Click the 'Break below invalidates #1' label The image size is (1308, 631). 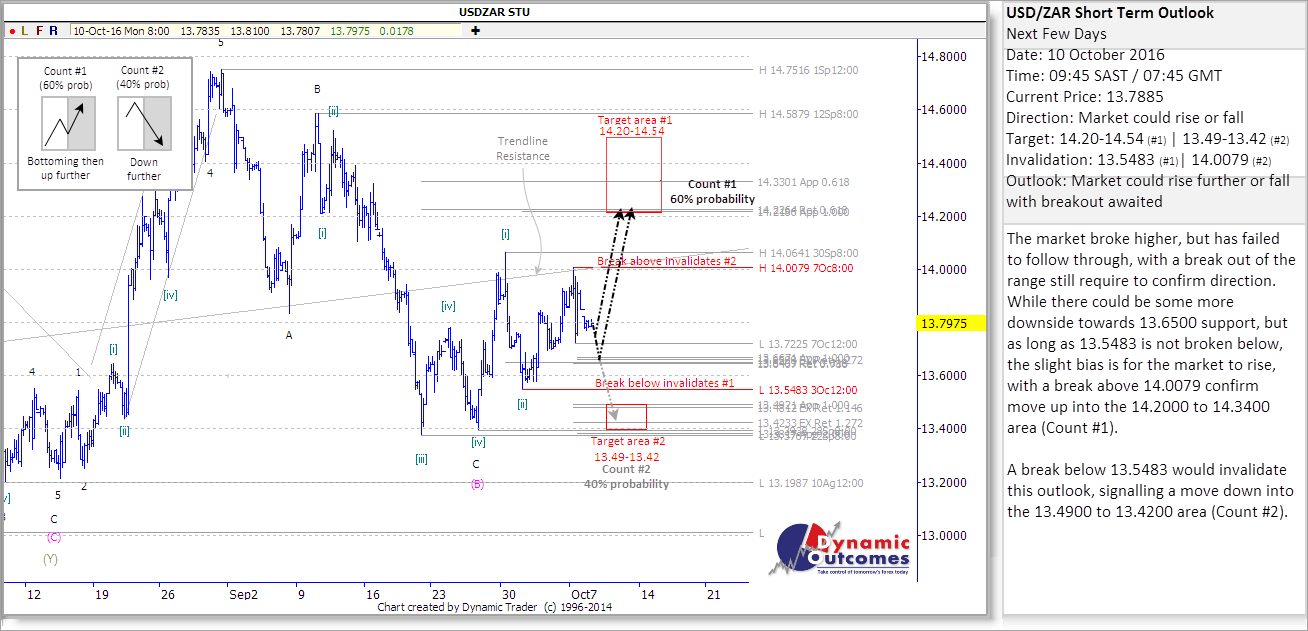tap(665, 383)
